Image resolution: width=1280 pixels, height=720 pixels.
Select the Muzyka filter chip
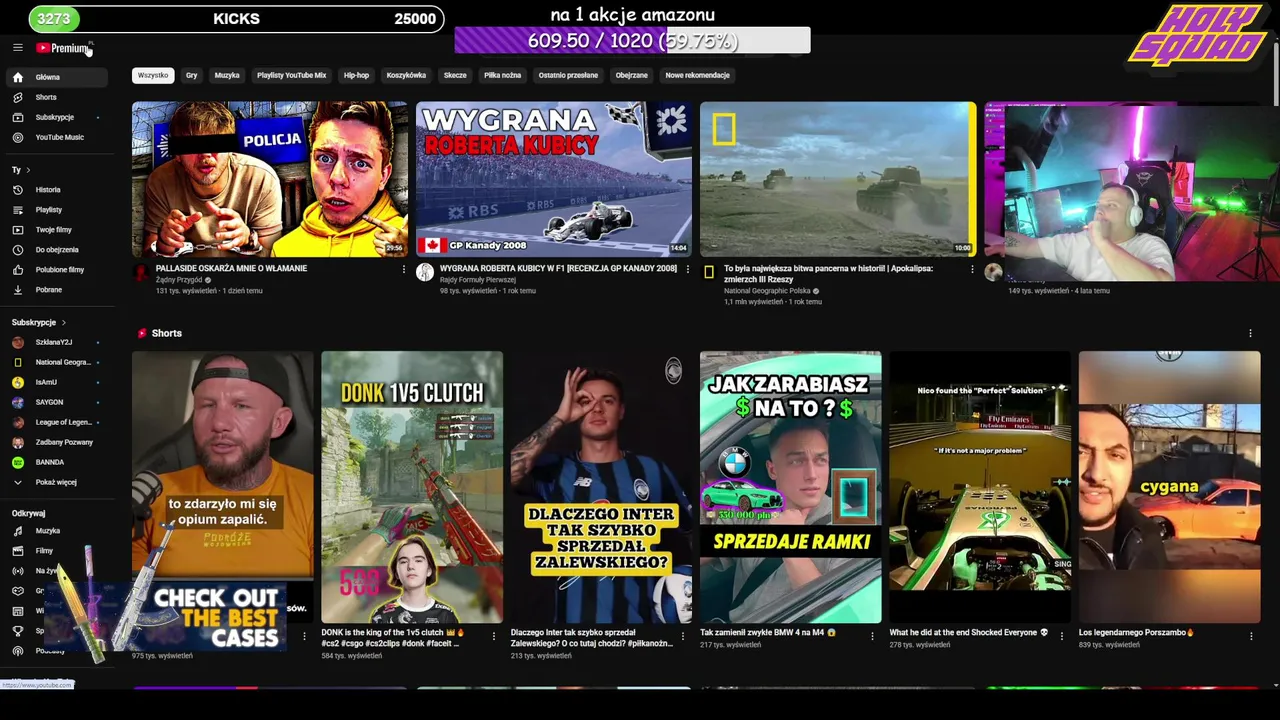227,75
